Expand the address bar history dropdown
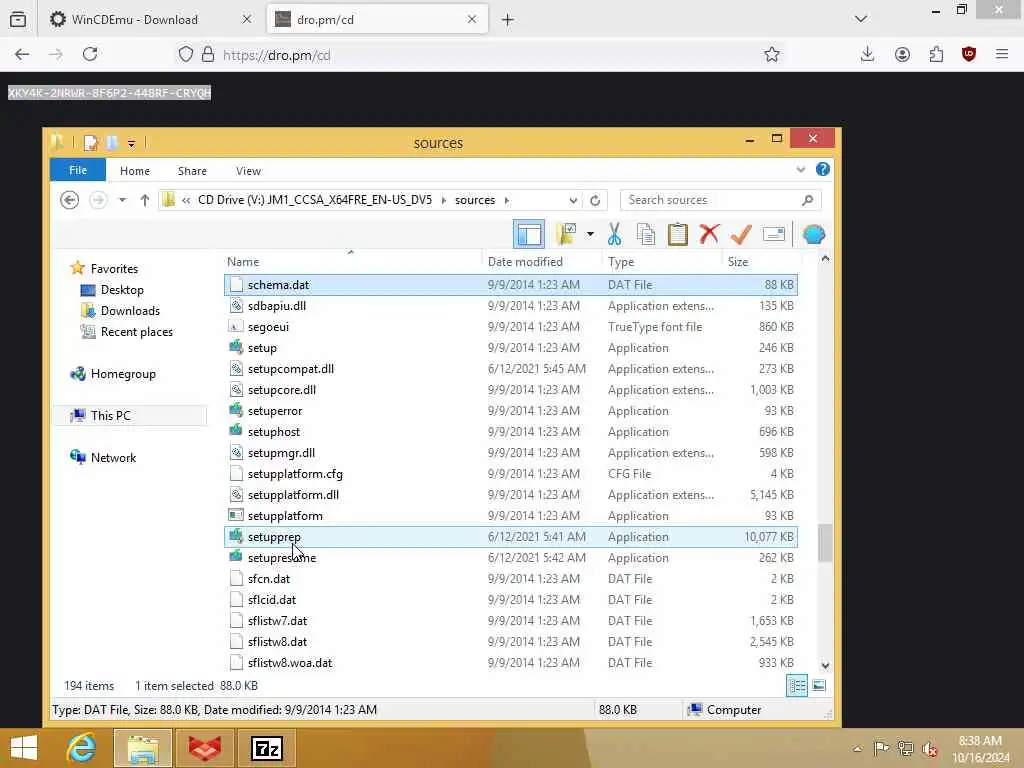The width and height of the screenshot is (1024, 768). (573, 200)
